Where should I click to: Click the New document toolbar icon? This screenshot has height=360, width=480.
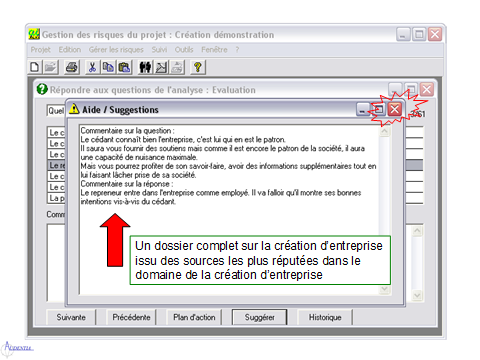(x=34, y=67)
